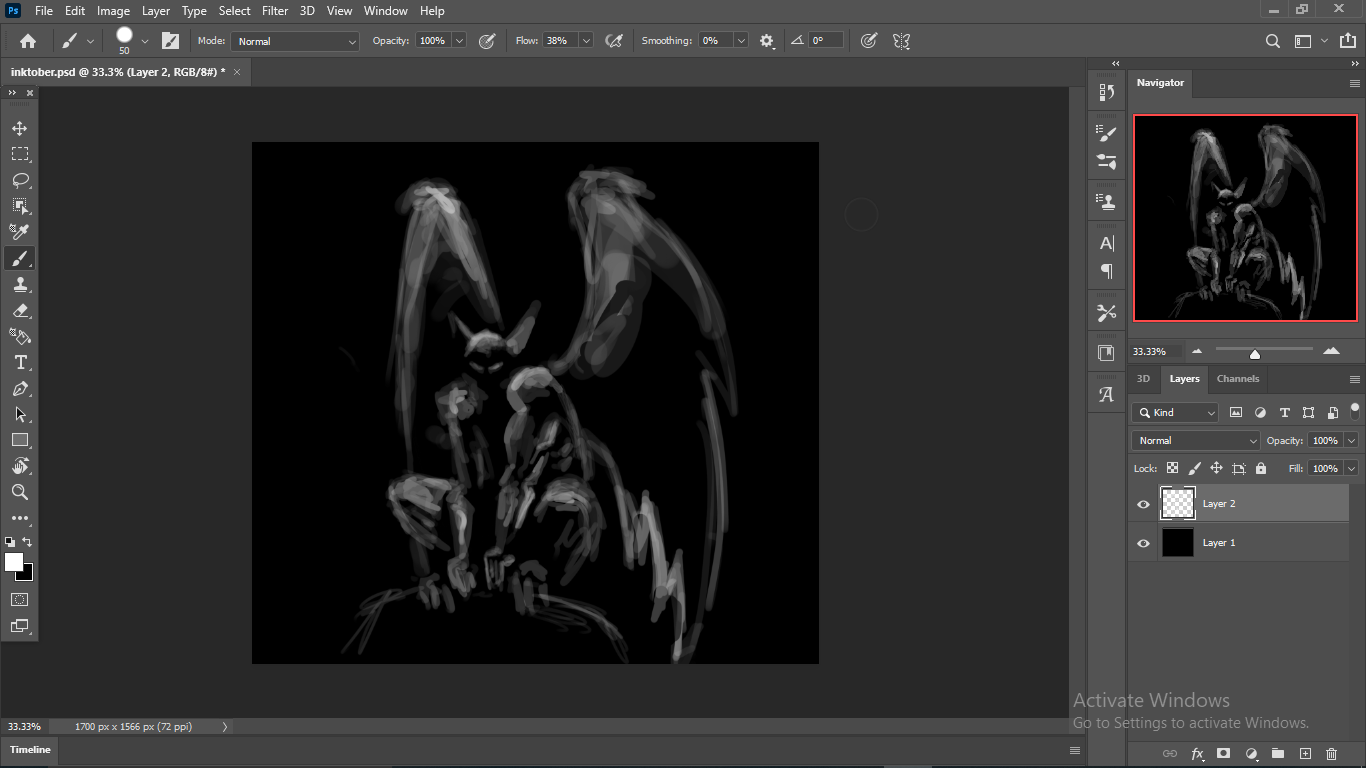Toggle pressure for opacity
The width and height of the screenshot is (1366, 768).
coord(487,41)
